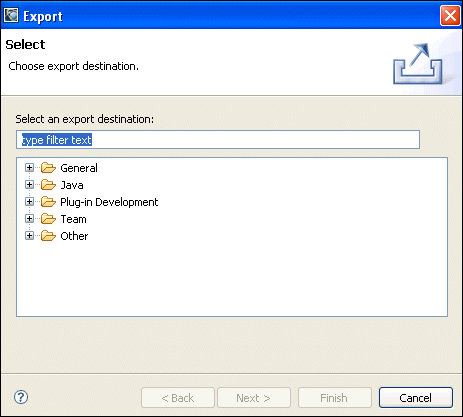Viewport: 463px width, 417px height.
Task: Click the Next button
Action: coord(254,398)
